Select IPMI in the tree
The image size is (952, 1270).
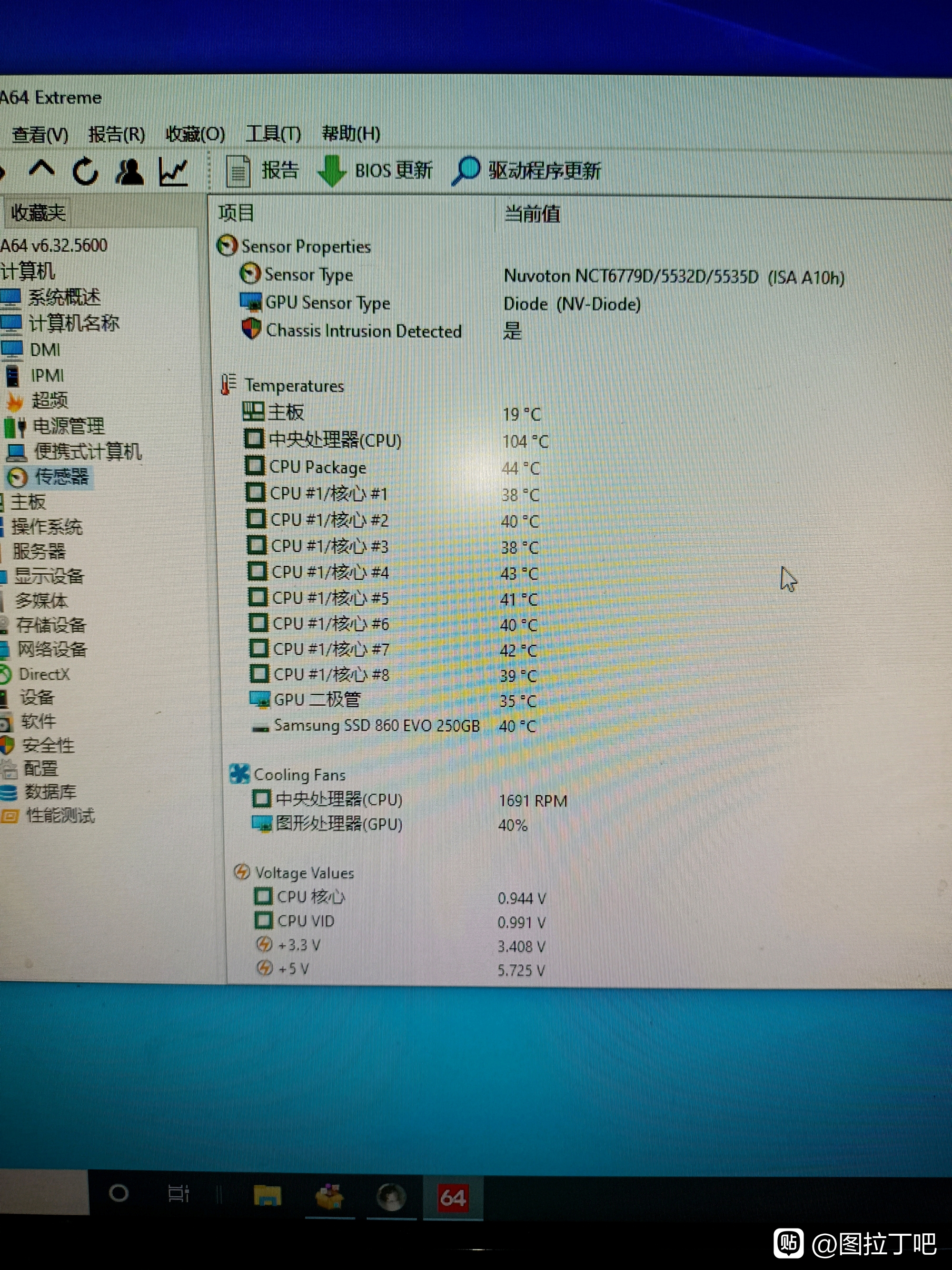point(34,376)
